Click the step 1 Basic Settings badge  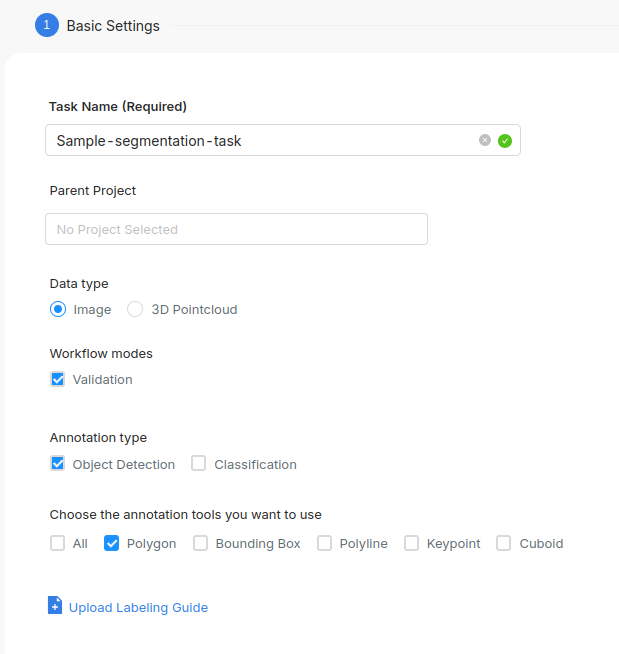pyautogui.click(x=46, y=26)
